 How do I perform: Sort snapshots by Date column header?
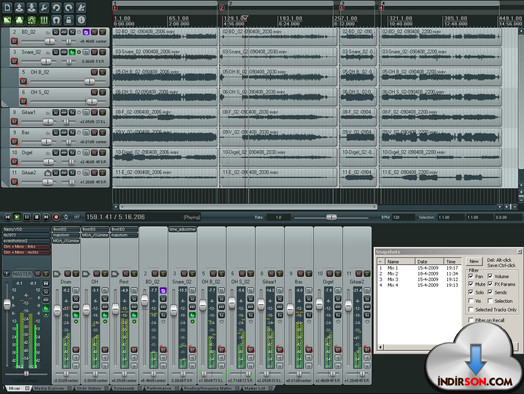pos(429,261)
